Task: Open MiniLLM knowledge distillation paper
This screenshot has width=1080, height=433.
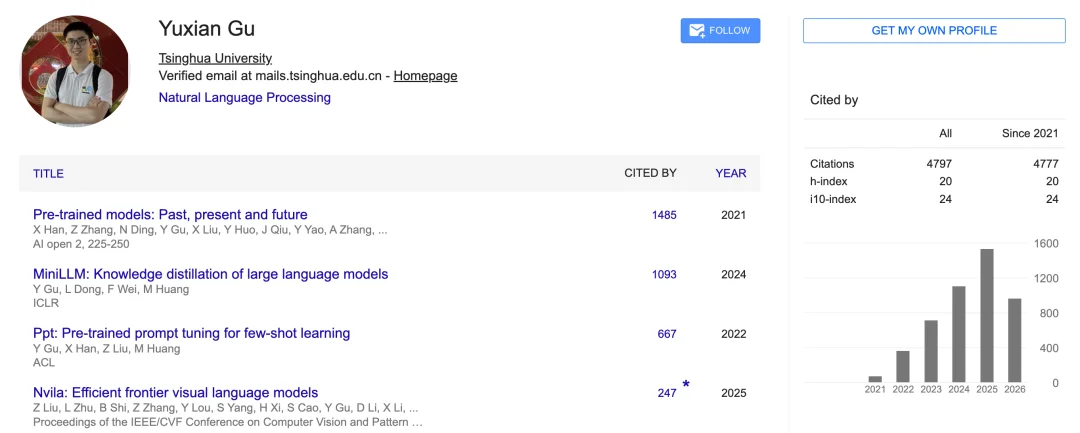Action: [x=211, y=274]
